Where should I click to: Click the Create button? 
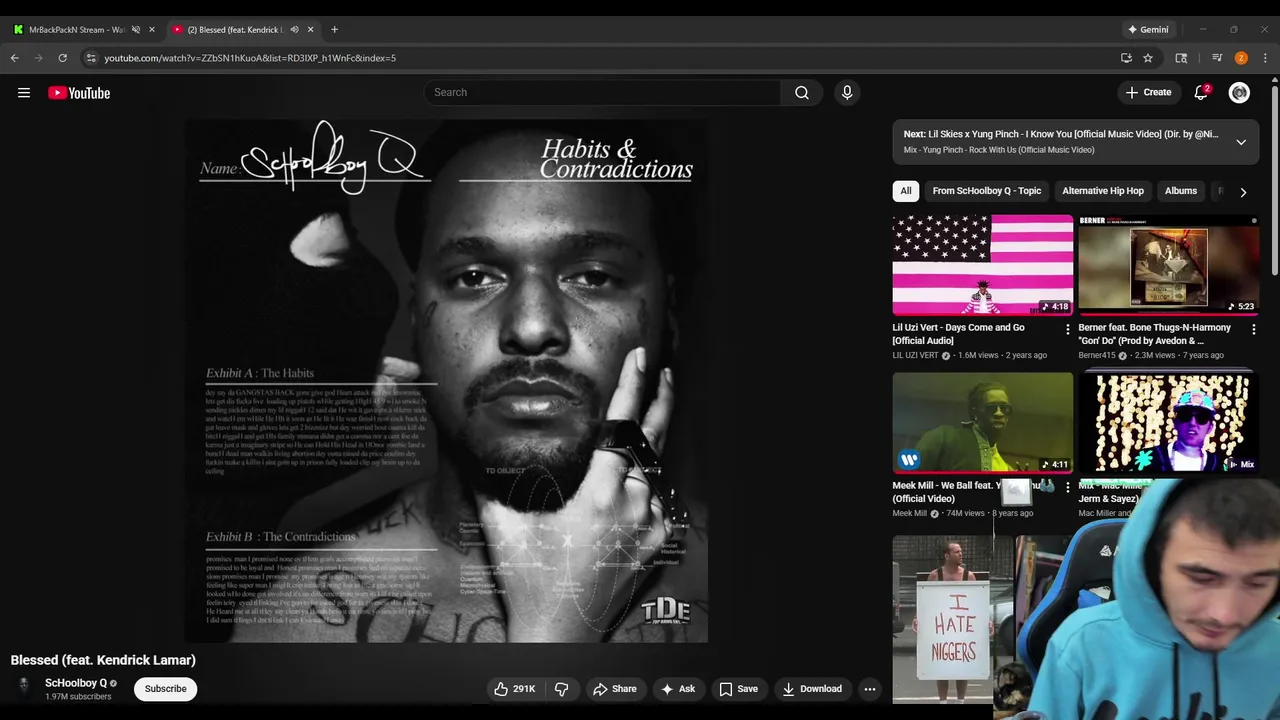coord(1148,92)
